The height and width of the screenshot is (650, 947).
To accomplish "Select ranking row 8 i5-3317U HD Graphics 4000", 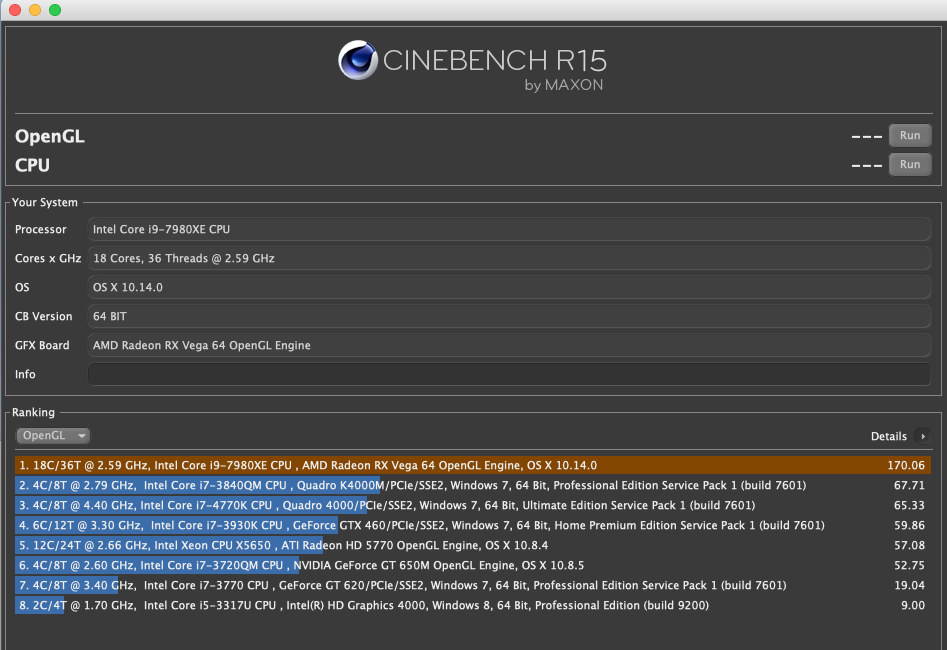I will click(x=473, y=605).
